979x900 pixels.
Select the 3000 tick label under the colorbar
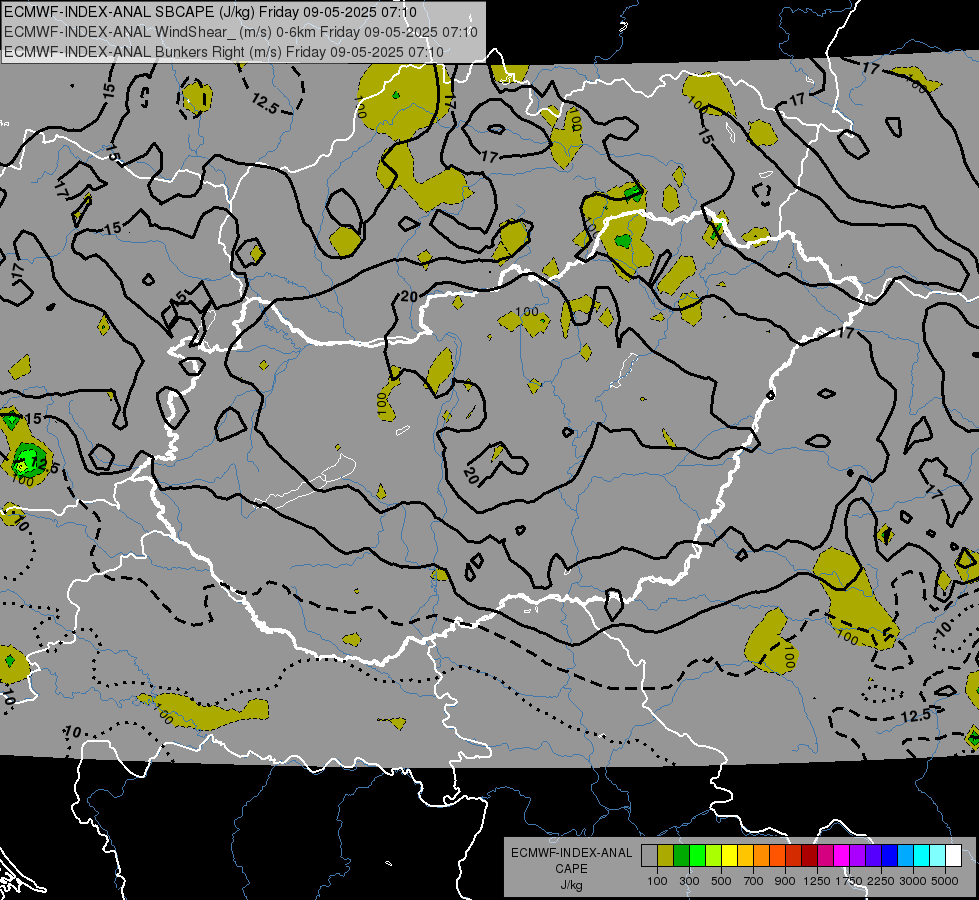(x=913, y=881)
